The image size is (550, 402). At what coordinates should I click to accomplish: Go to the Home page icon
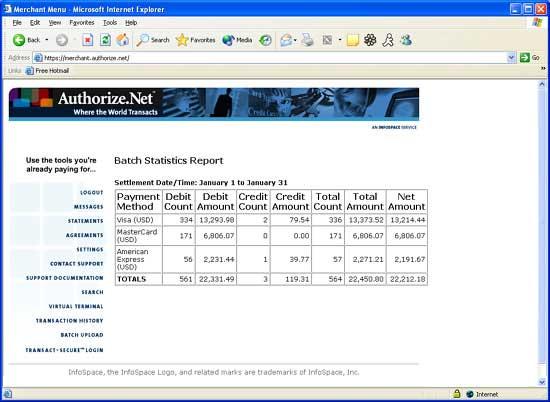coord(122,40)
